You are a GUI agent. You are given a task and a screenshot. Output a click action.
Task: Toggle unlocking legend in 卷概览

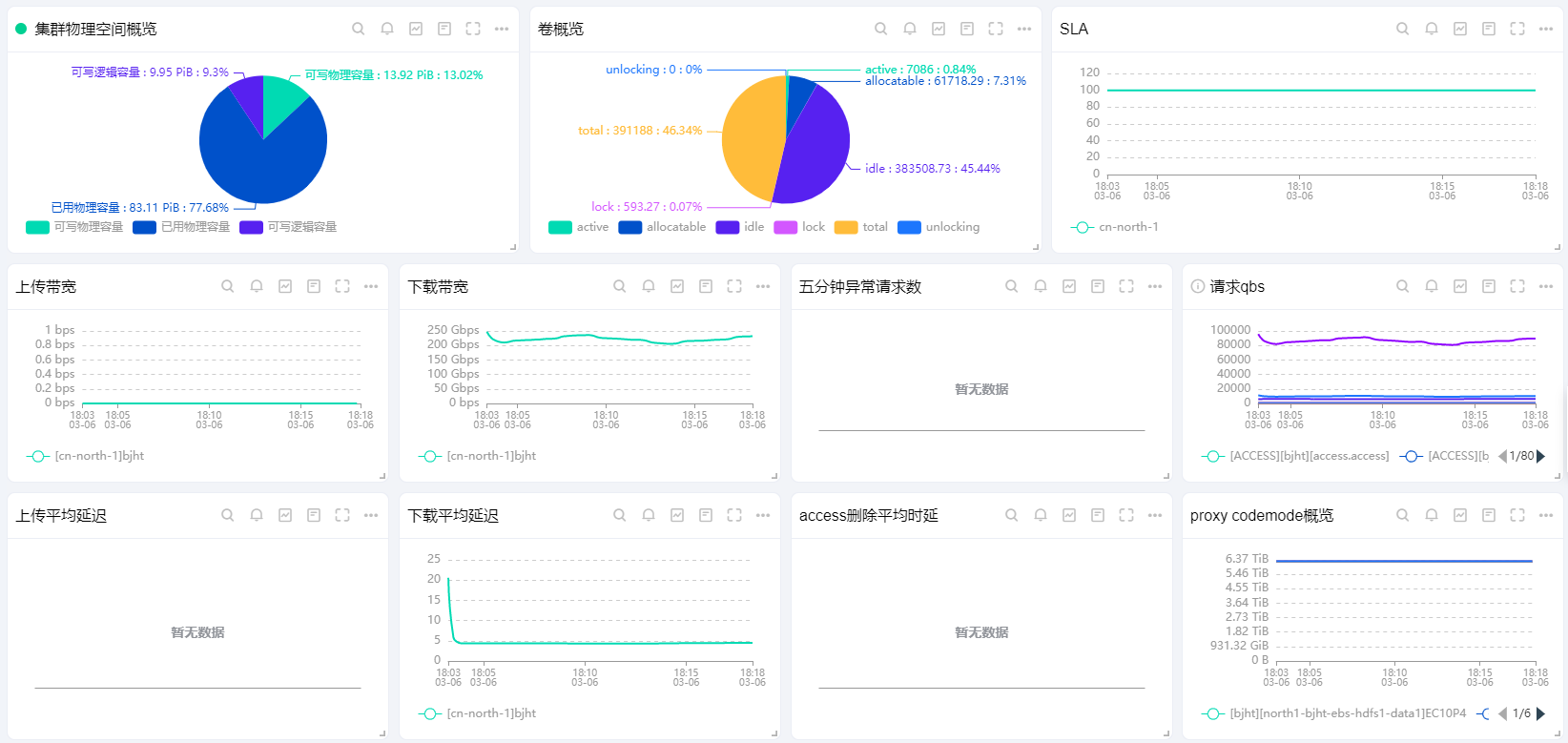(939, 227)
